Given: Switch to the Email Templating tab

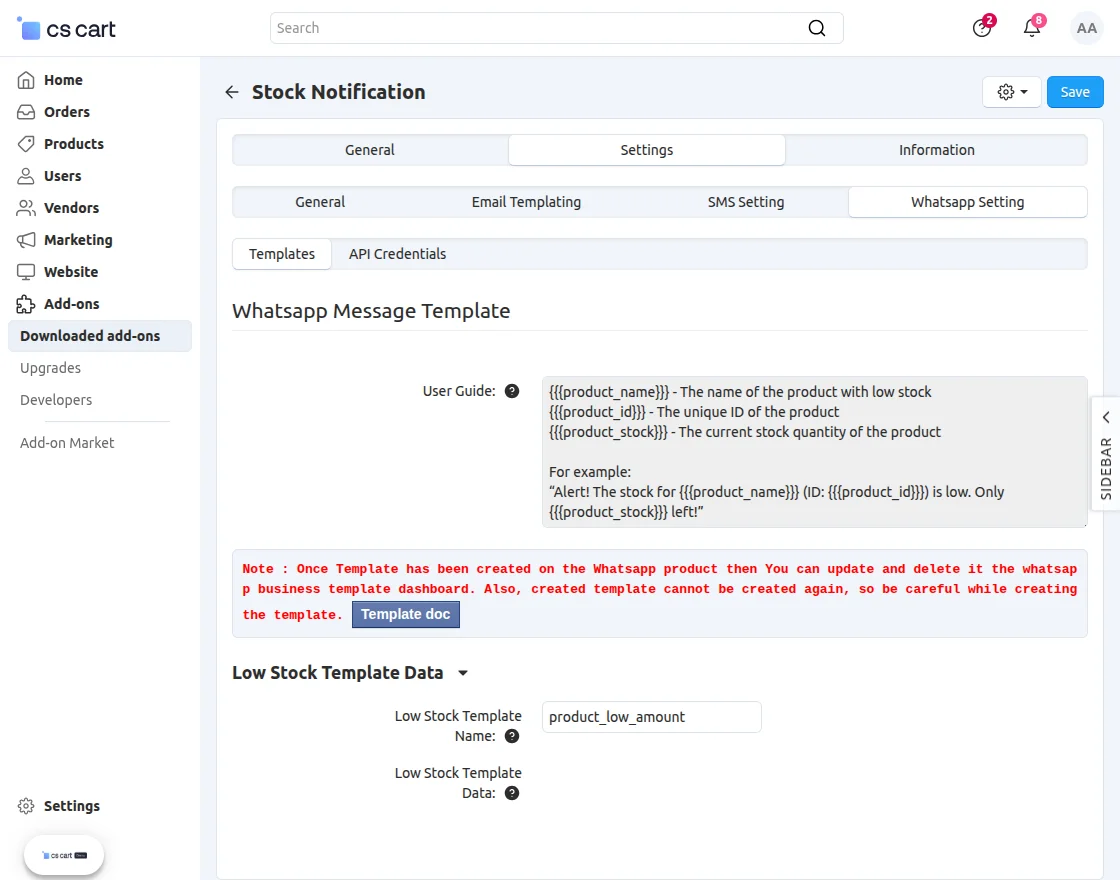Looking at the screenshot, I should tap(526, 202).
